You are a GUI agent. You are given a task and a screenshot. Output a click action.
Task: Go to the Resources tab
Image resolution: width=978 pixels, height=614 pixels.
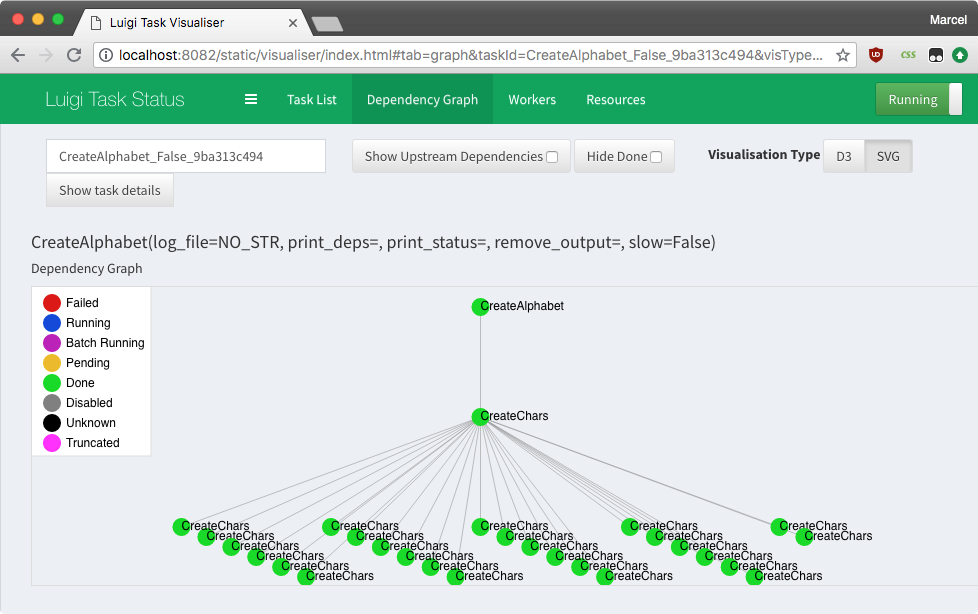tap(616, 99)
